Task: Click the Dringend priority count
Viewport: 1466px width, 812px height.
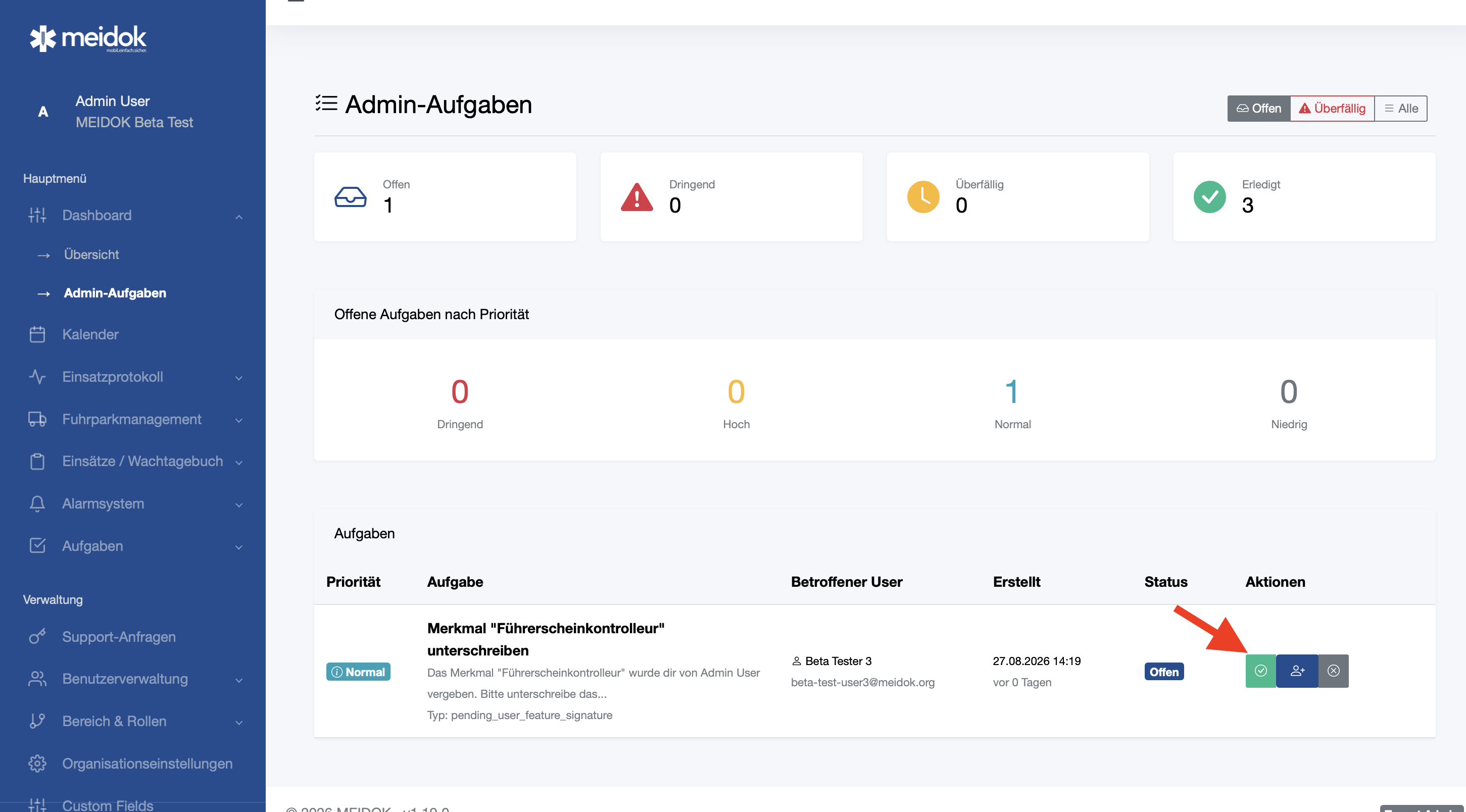Action: click(459, 391)
